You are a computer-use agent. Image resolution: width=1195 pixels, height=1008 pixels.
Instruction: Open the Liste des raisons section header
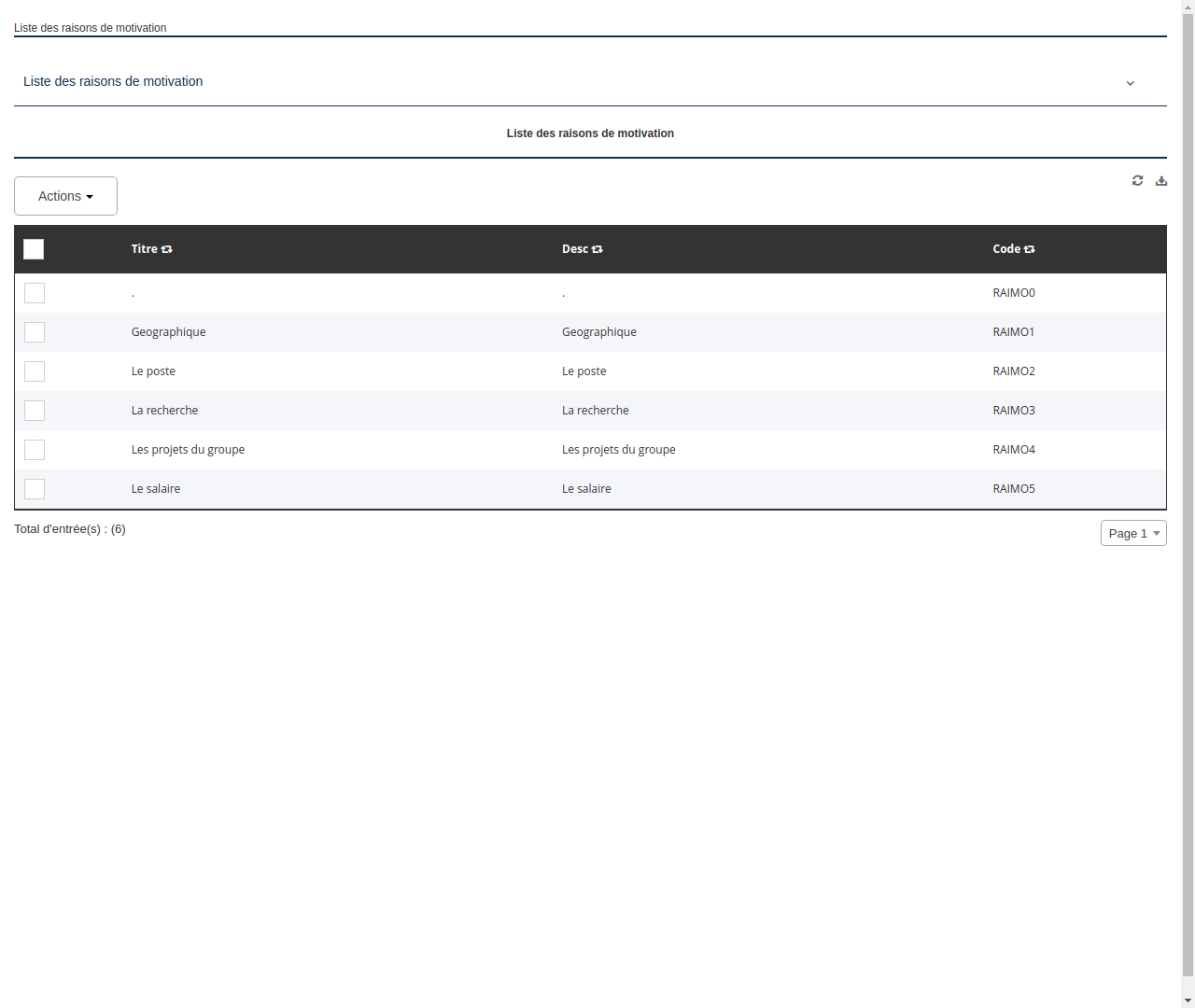(113, 81)
